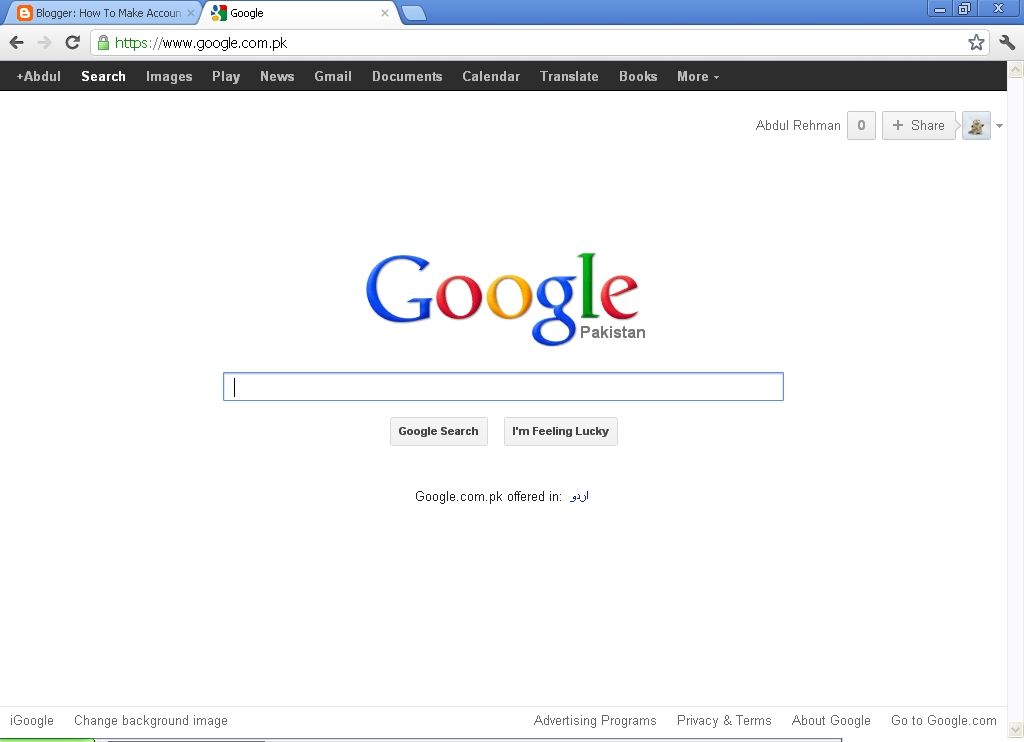Close the Blogger tab
This screenshot has height=742, width=1024.
pos(191,13)
